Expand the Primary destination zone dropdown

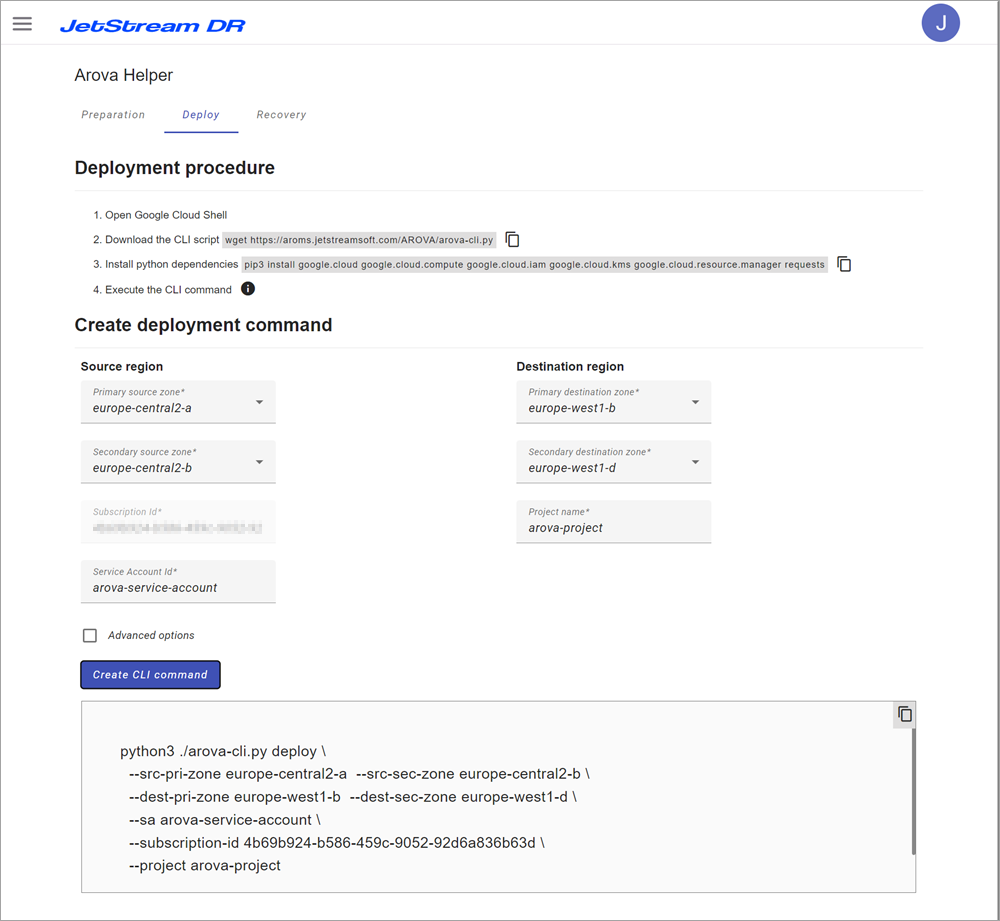coord(695,402)
